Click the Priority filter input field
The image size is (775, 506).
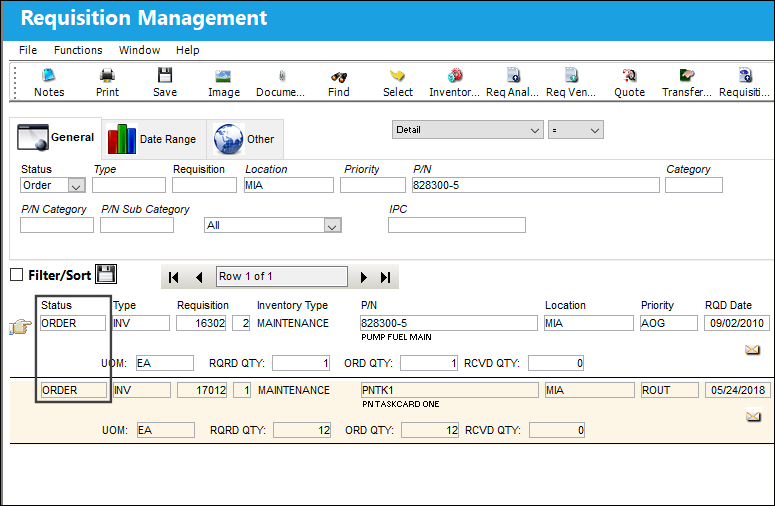pos(373,185)
